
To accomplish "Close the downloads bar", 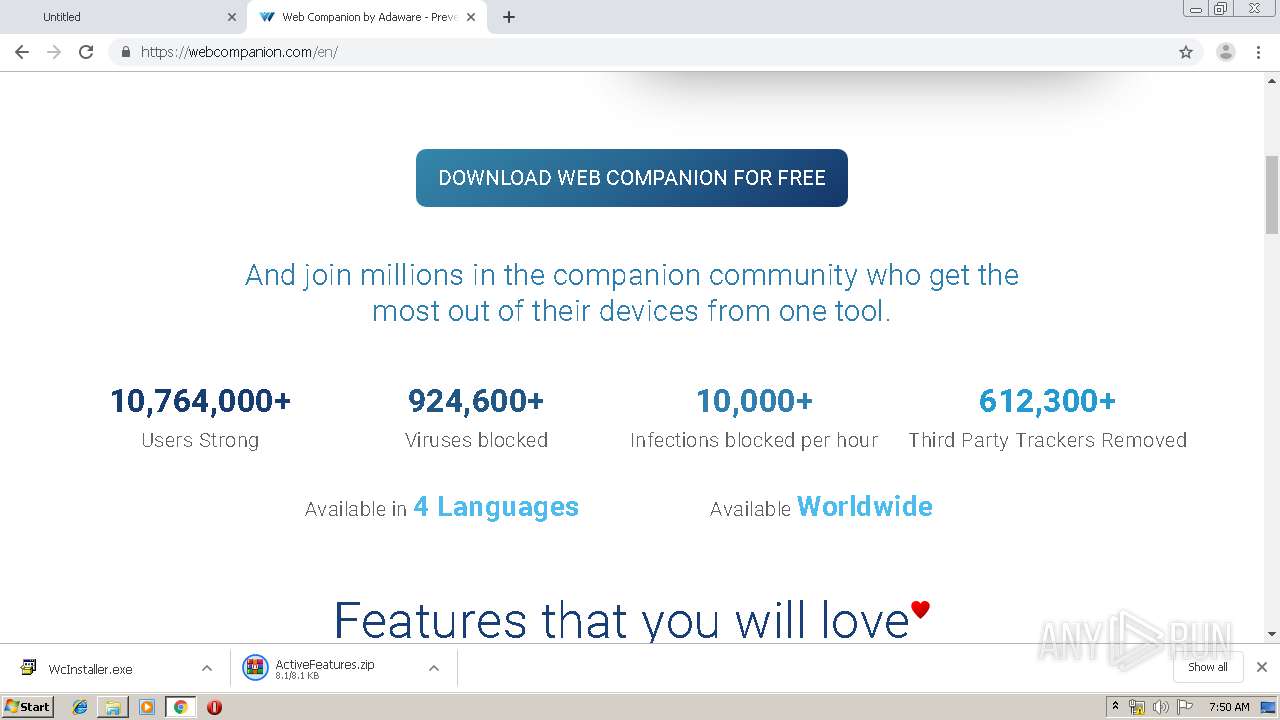I will pyautogui.click(x=1262, y=667).
